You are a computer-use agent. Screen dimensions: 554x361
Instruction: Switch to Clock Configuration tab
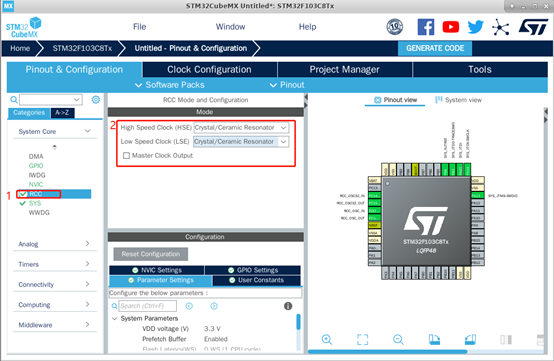210,70
